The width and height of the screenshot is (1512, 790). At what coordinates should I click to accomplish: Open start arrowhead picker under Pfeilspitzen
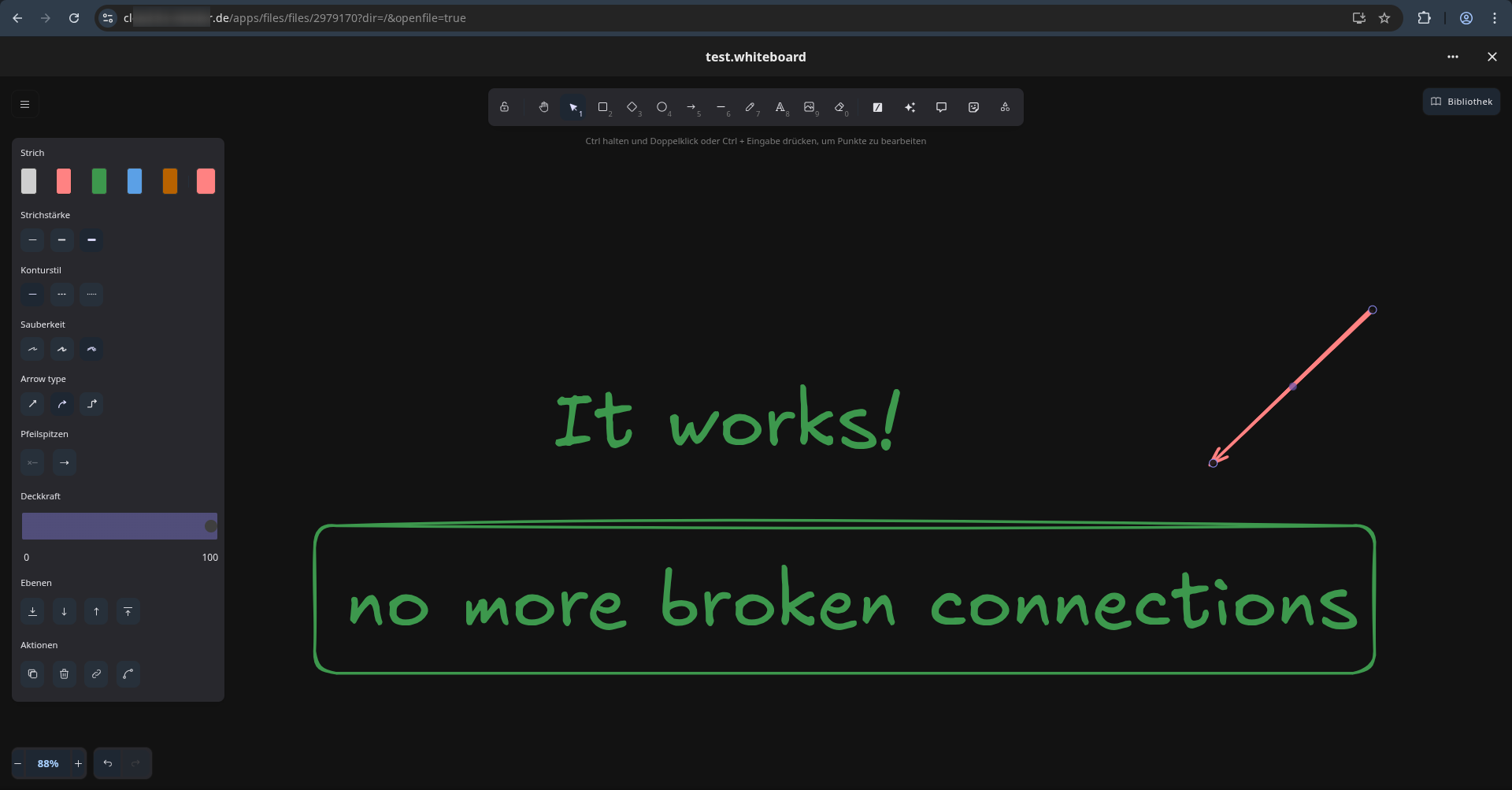point(32,462)
